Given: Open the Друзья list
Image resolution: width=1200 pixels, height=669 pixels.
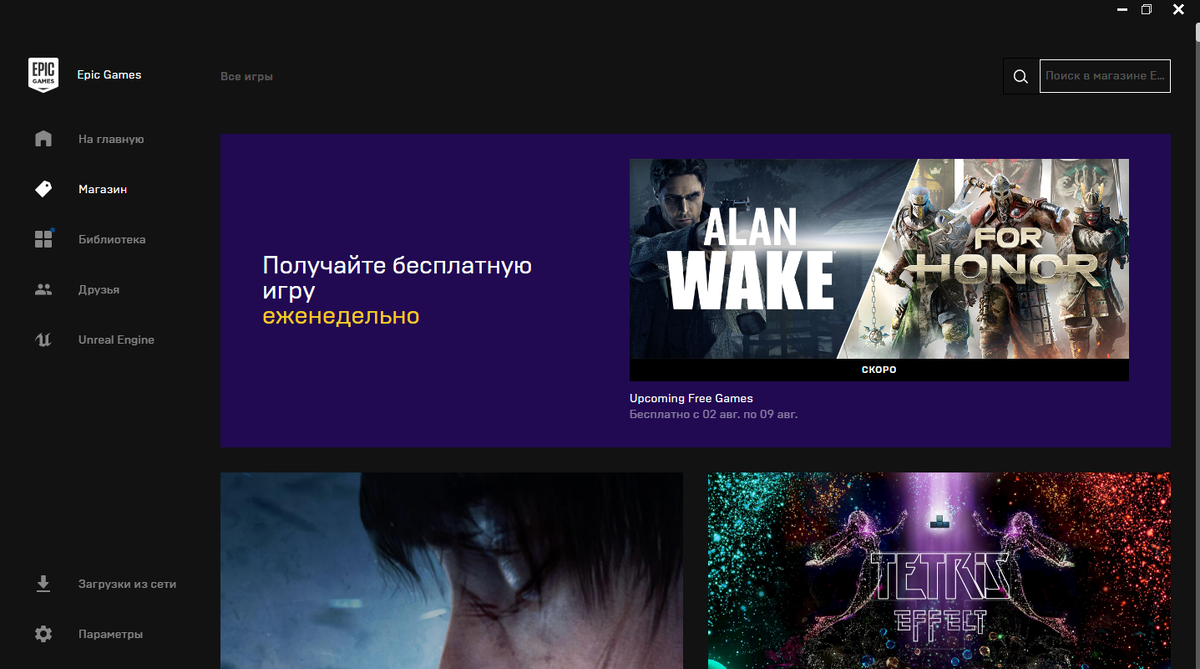Looking at the screenshot, I should click(99, 290).
